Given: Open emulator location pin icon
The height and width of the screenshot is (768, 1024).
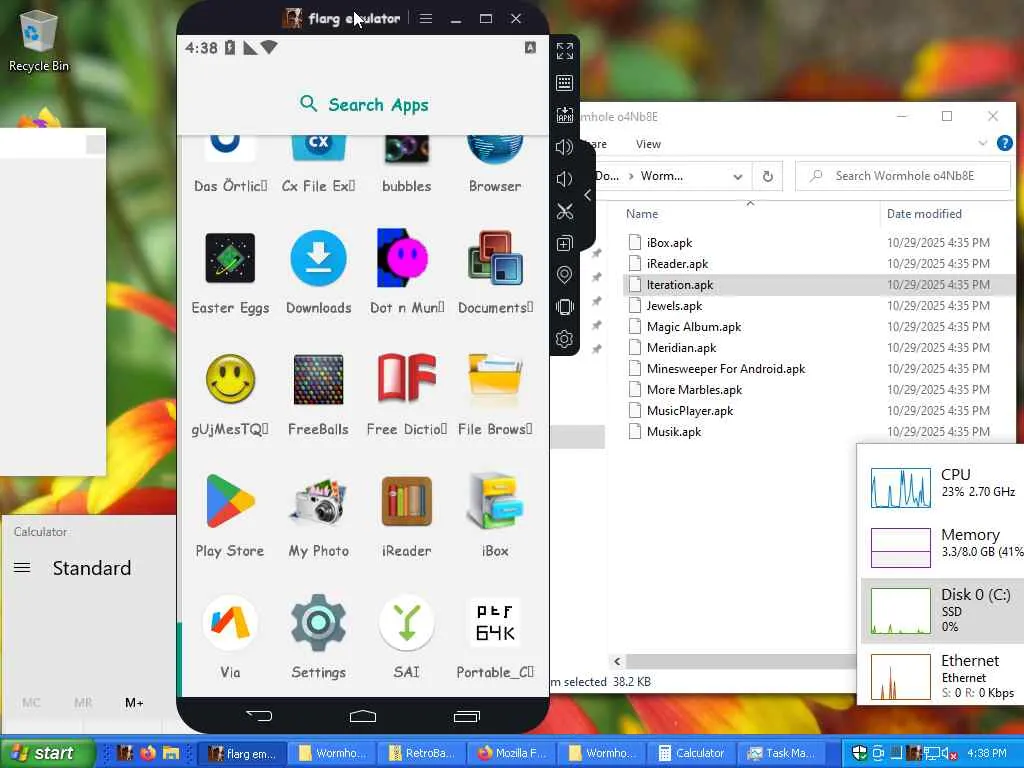Looking at the screenshot, I should tap(565, 275).
